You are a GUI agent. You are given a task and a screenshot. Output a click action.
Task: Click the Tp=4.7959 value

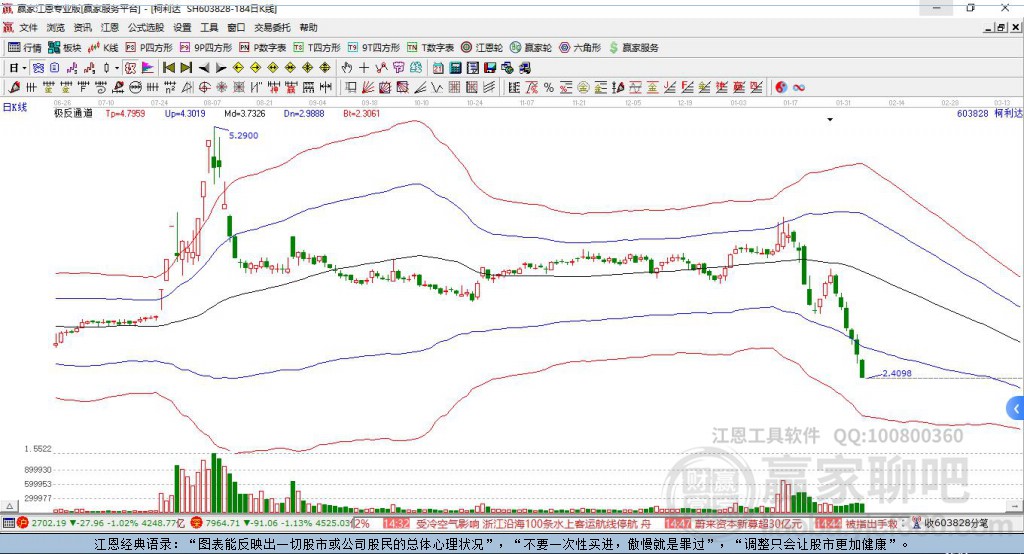[125, 113]
